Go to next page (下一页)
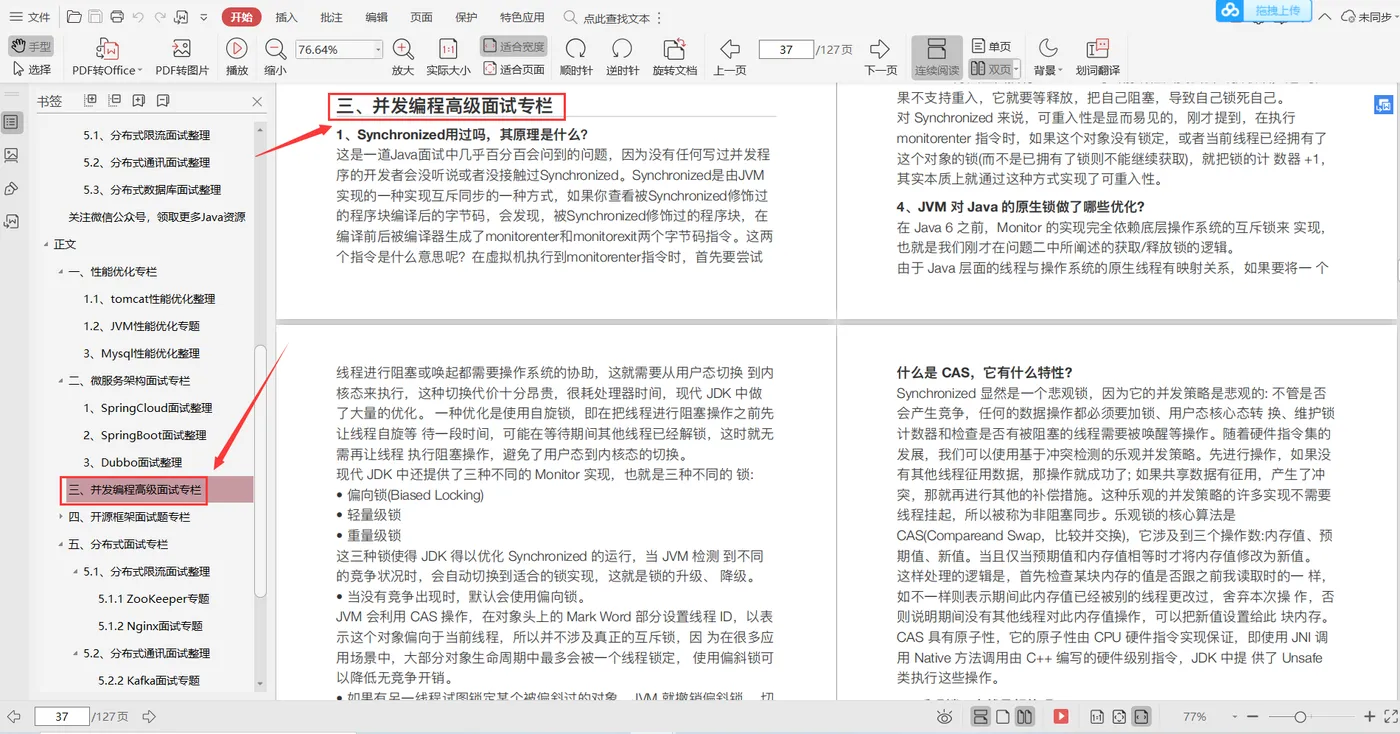This screenshot has width=1400, height=734. (880, 57)
